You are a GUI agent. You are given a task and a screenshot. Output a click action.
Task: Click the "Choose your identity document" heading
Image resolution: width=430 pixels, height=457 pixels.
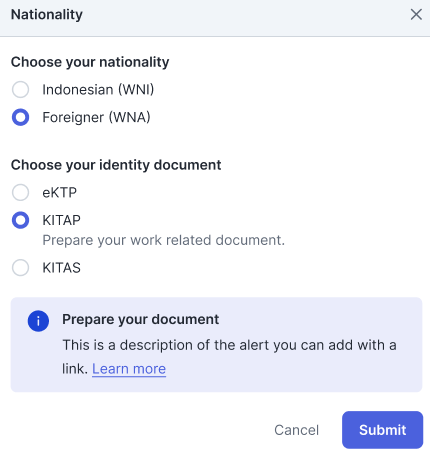(116, 165)
